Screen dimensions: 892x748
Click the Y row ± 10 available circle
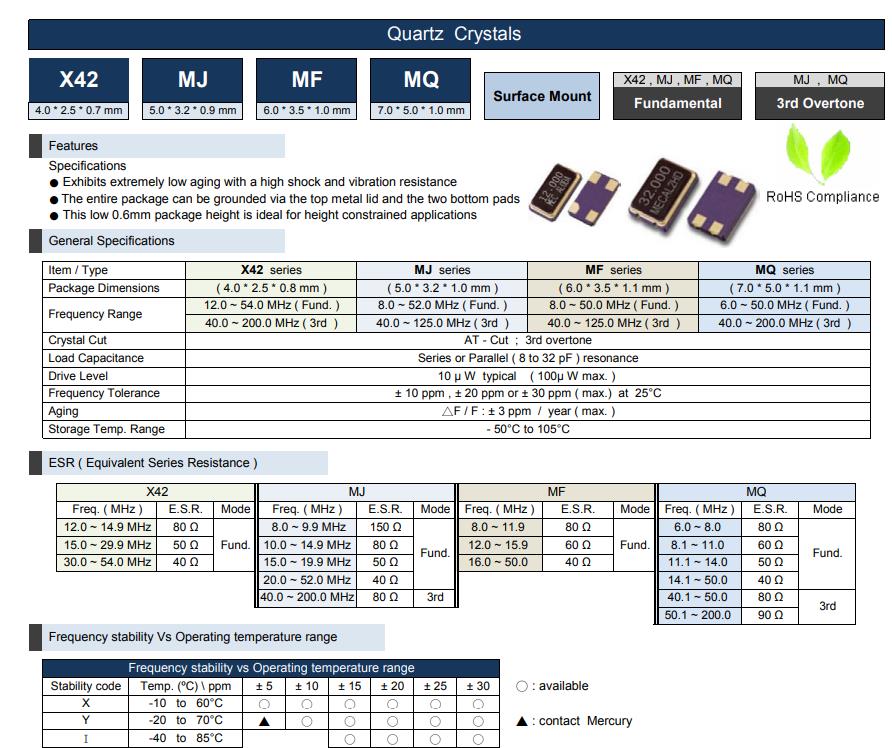307,721
